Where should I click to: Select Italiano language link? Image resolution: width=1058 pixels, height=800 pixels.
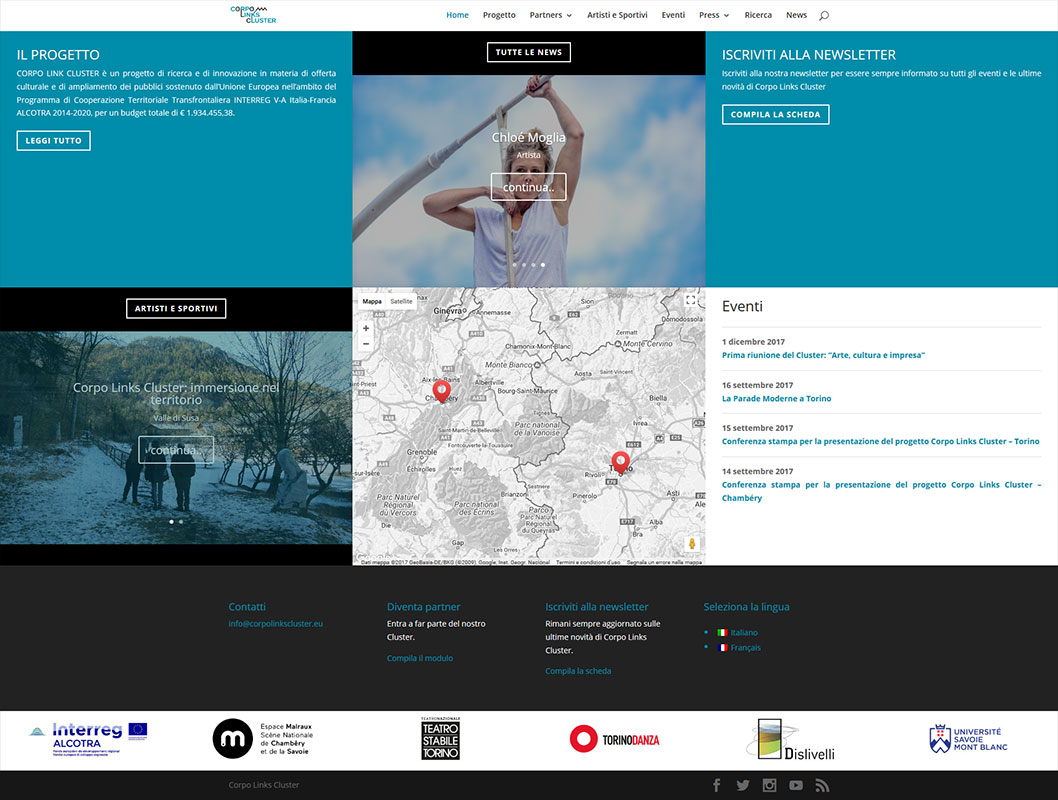[744, 633]
